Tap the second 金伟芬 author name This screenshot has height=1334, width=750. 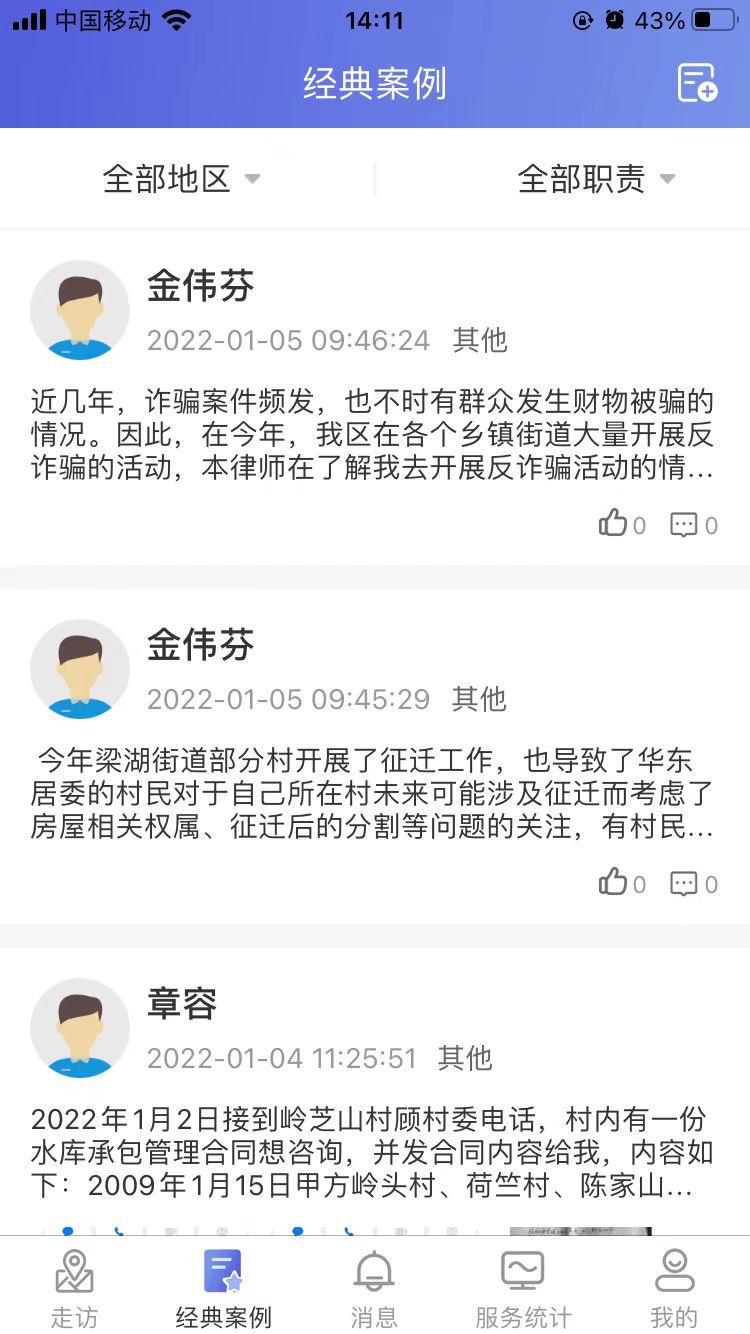pyautogui.click(x=201, y=645)
